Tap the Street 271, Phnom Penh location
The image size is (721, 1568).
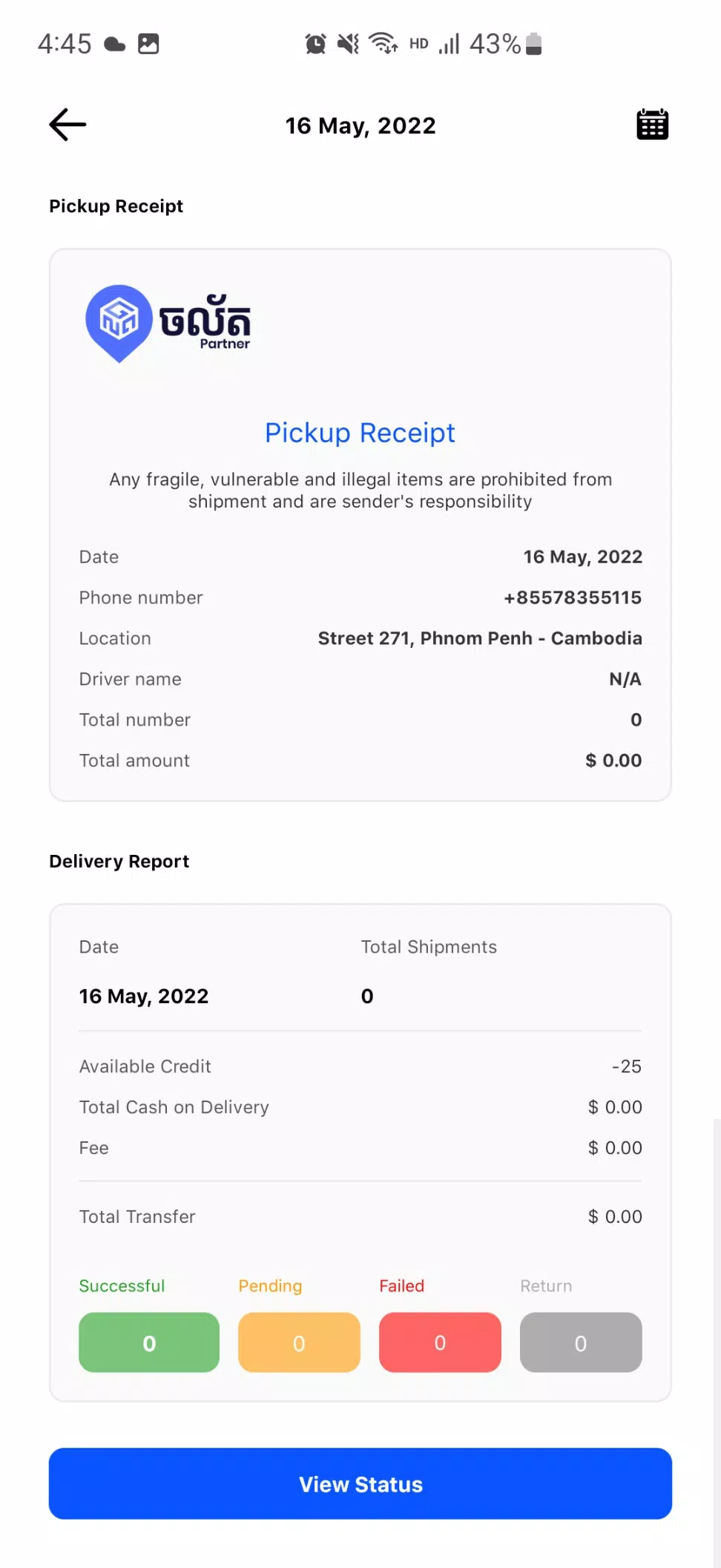click(x=480, y=638)
